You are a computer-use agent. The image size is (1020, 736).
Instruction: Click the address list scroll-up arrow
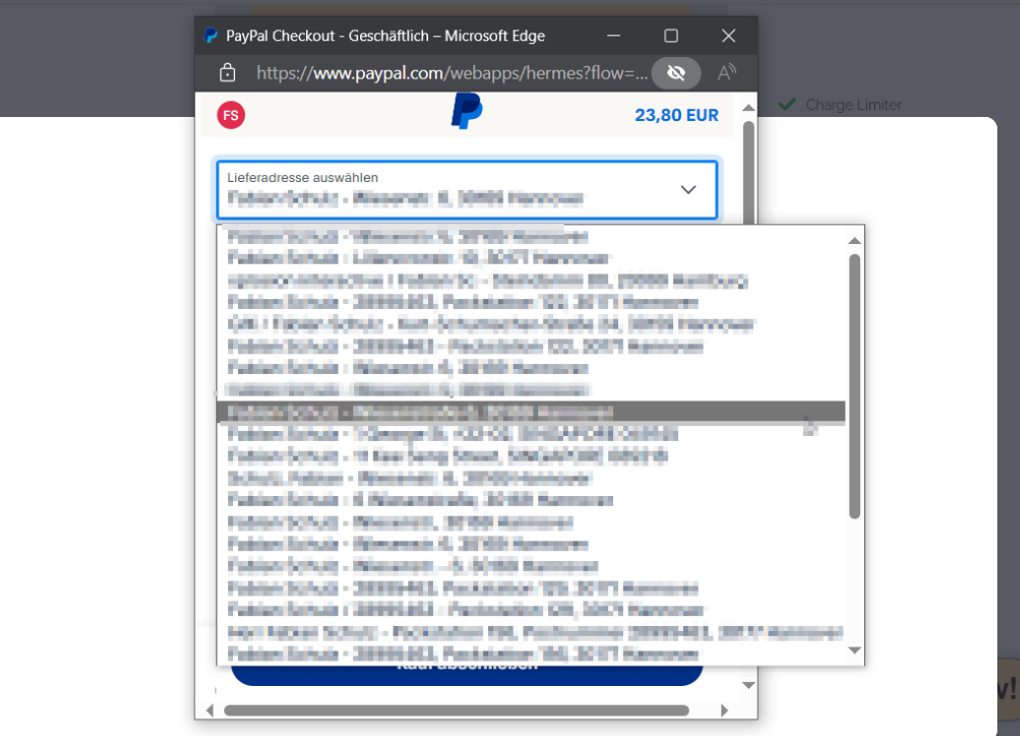pos(855,241)
